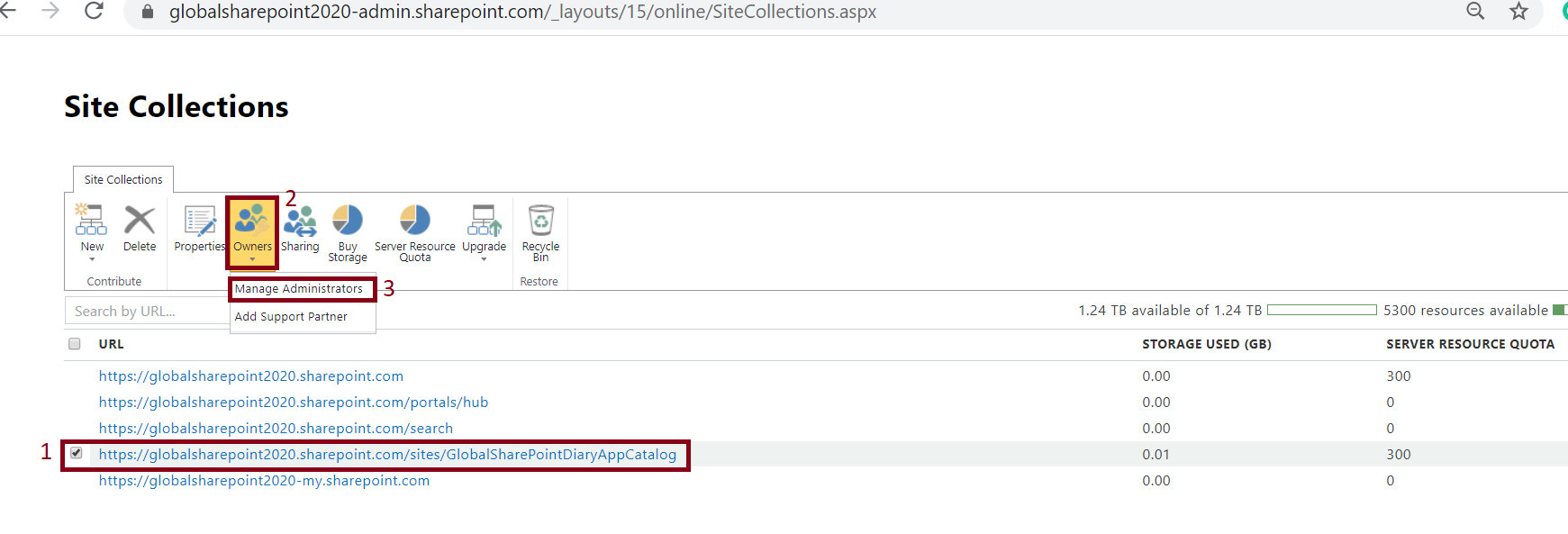Click the STORAGE USED (GB) column header
This screenshot has width=1568, height=534.
[x=1207, y=344]
